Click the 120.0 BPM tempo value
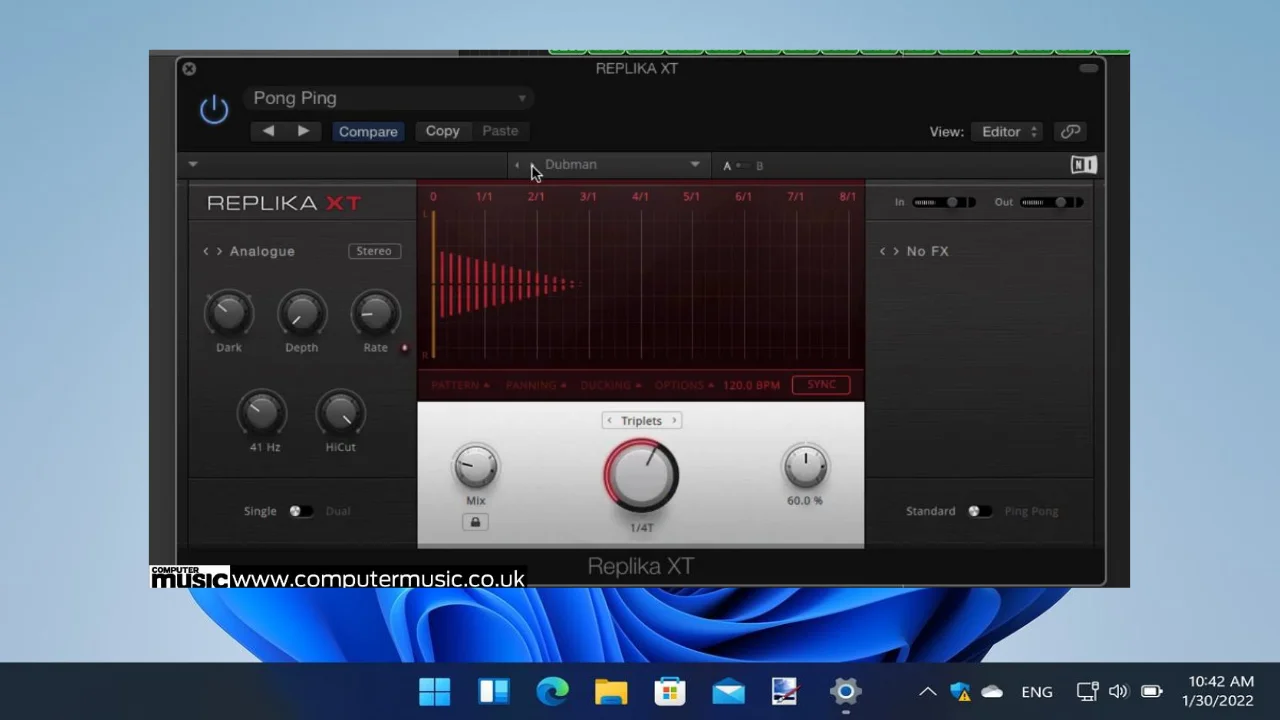Screen dimensions: 1280x720 click(751, 385)
